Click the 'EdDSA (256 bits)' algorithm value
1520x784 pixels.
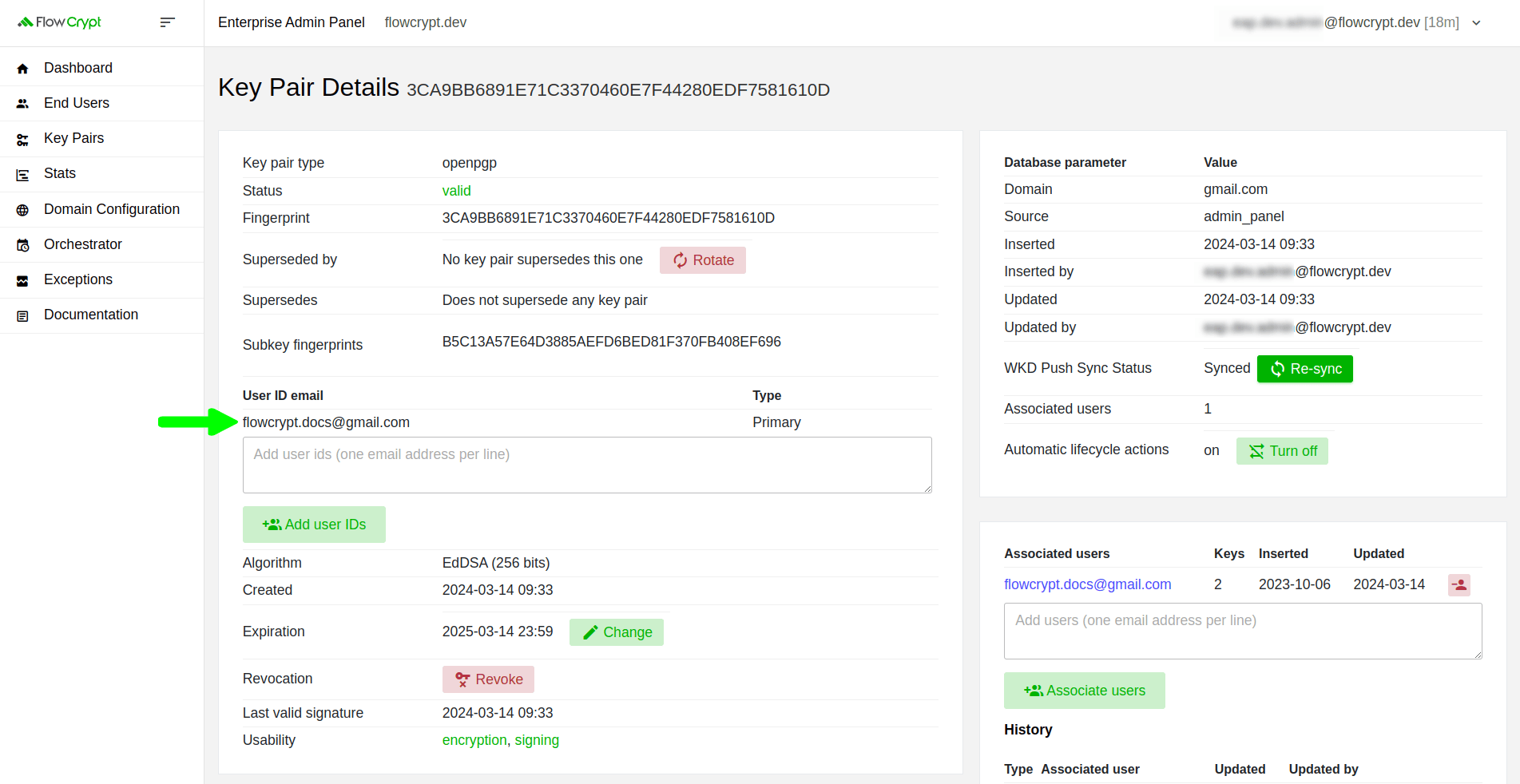pyautogui.click(x=496, y=563)
